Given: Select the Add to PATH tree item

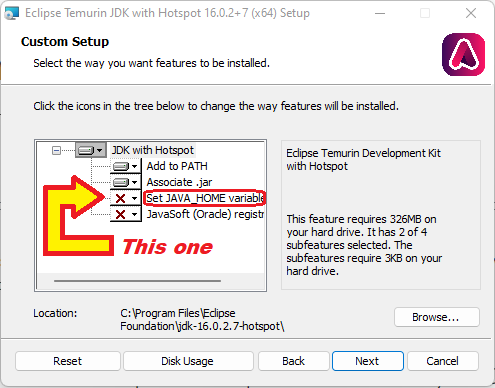Looking at the screenshot, I should coord(177,166).
